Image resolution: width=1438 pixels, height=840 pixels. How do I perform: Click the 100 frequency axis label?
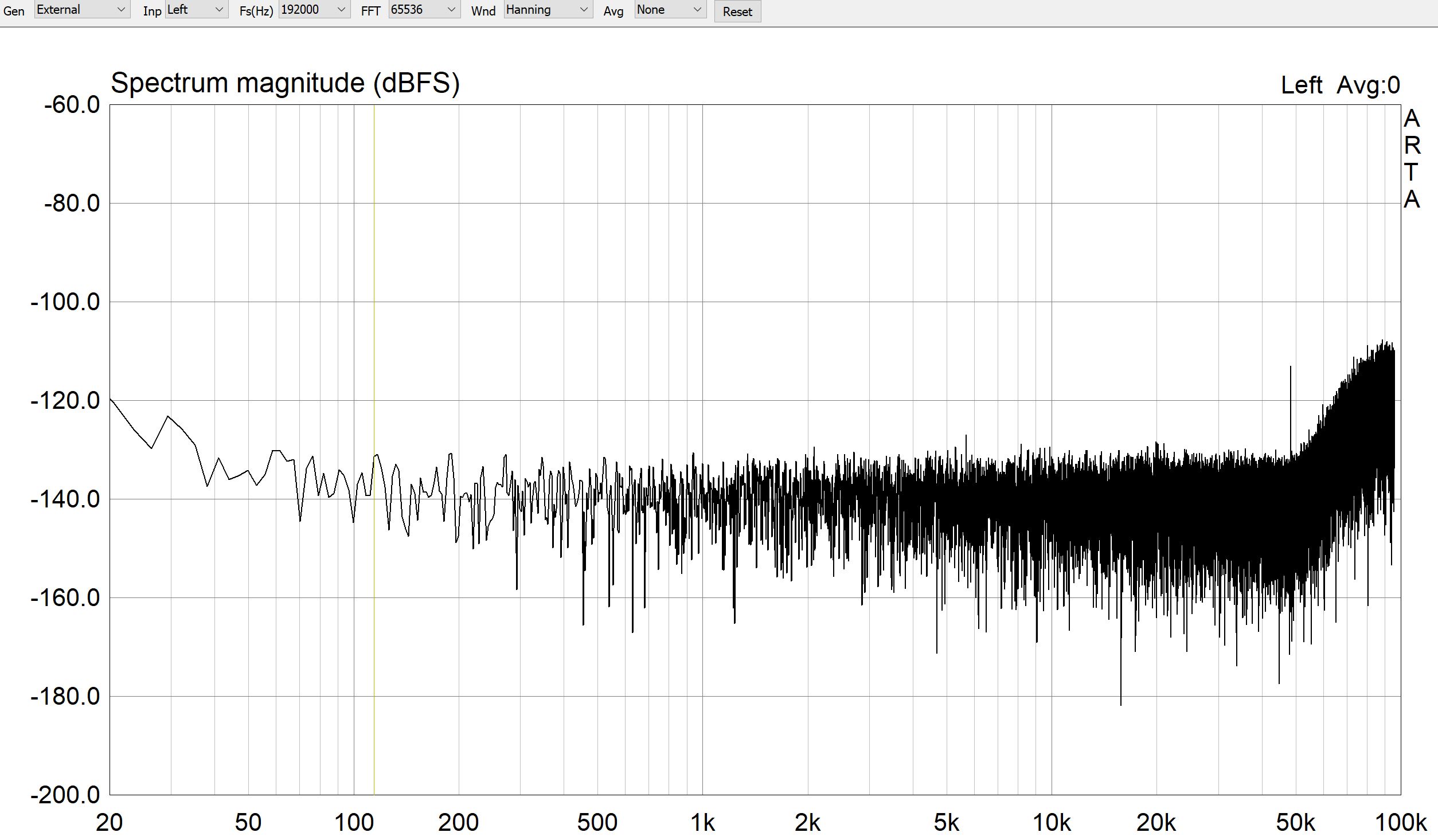point(354,823)
